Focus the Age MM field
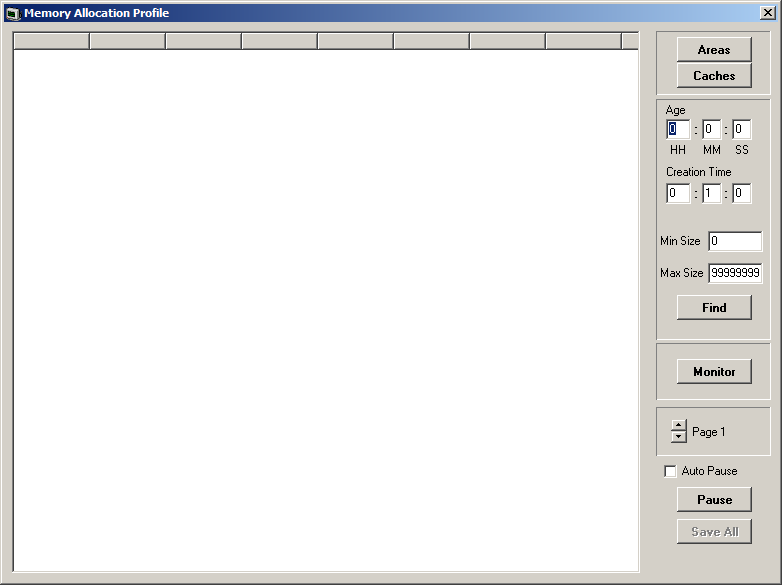The image size is (782, 585). tap(711, 129)
